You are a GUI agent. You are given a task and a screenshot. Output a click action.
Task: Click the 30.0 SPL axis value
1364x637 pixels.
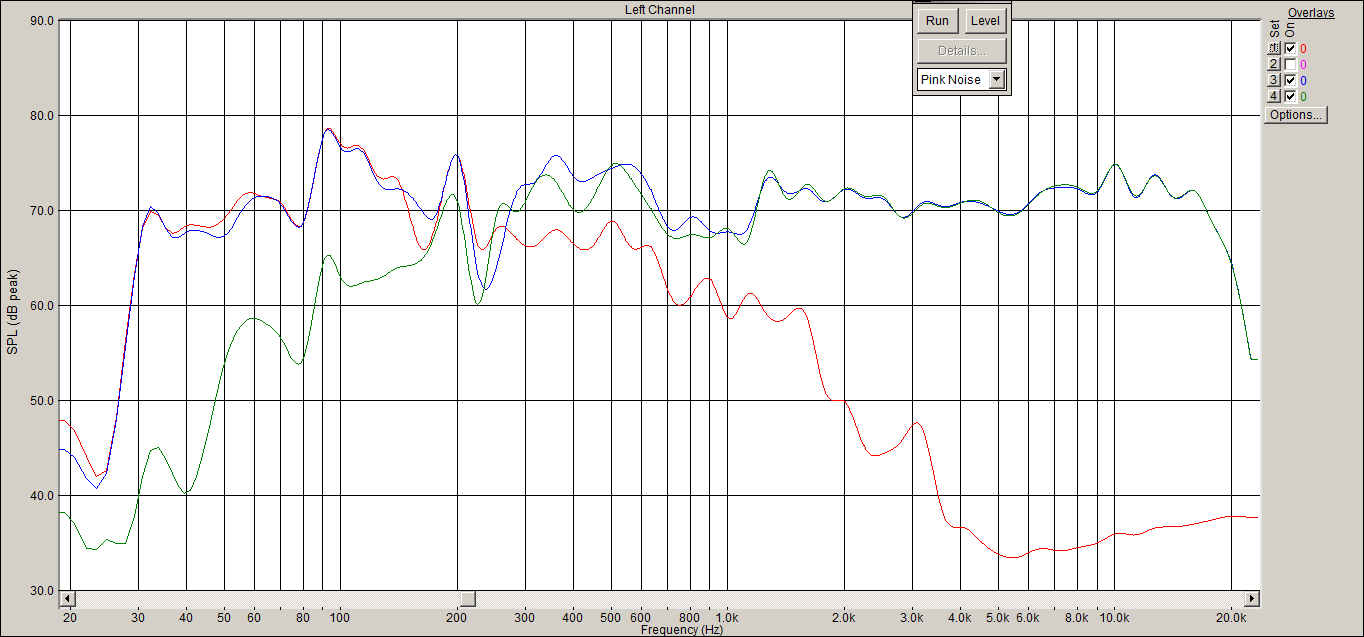[42, 590]
